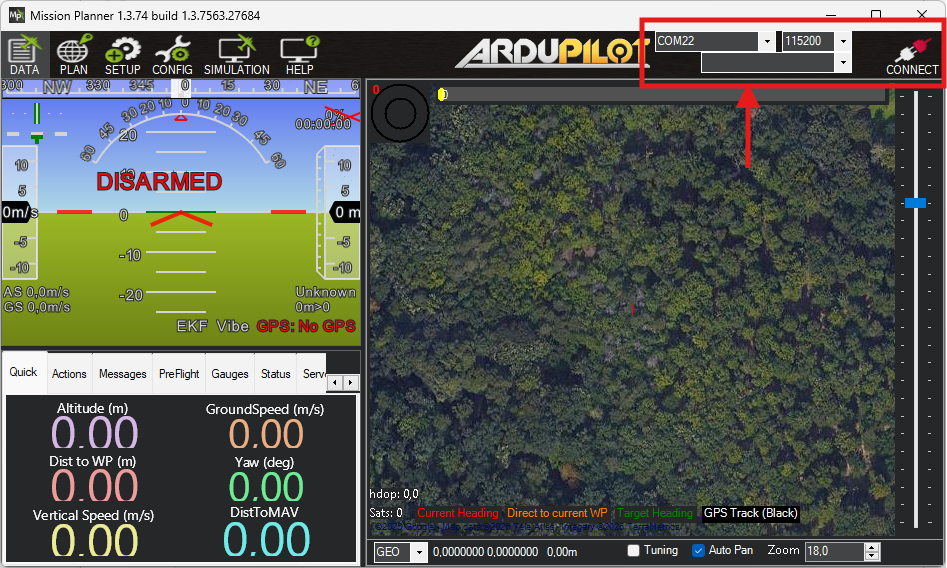Increase Zoom value with up stepper

click(x=872, y=547)
